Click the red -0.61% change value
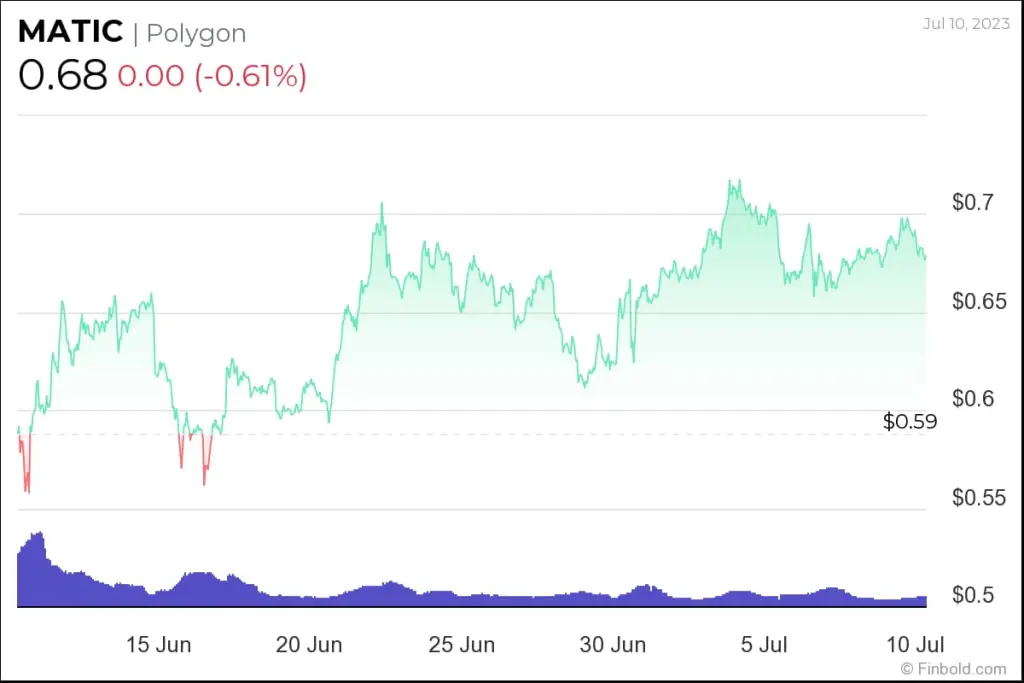The height and width of the screenshot is (683, 1024). pos(249,77)
